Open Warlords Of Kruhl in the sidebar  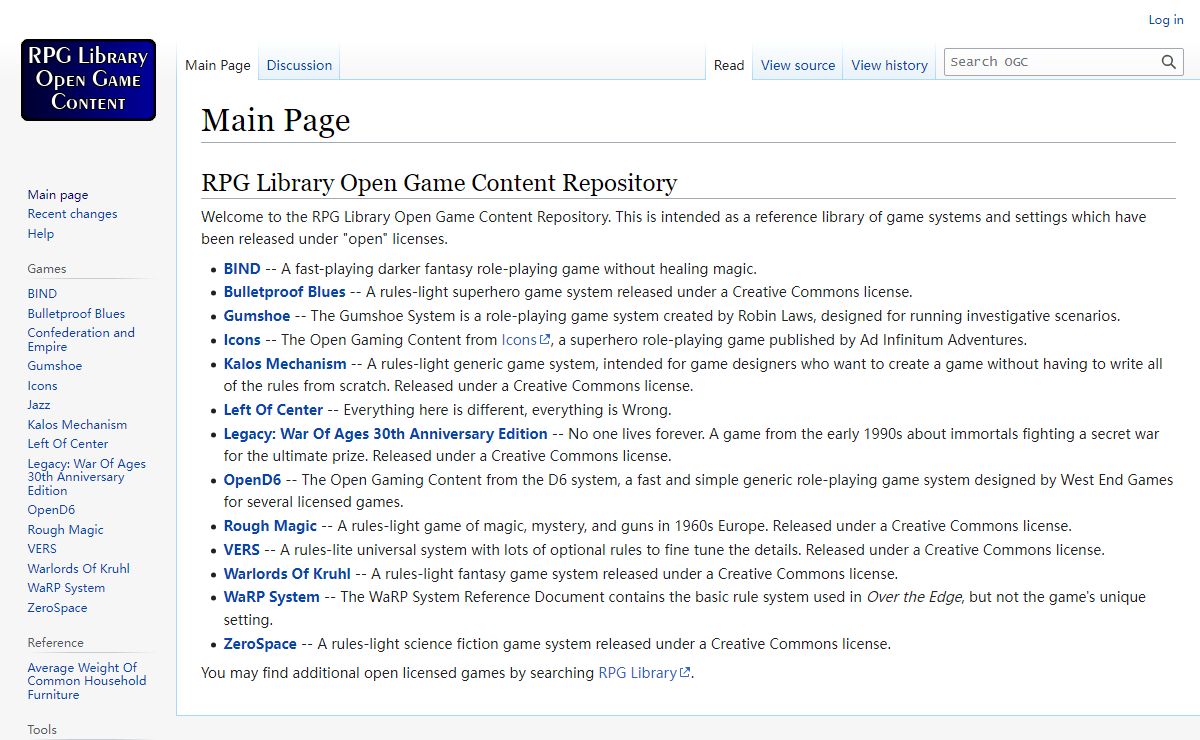click(x=79, y=569)
